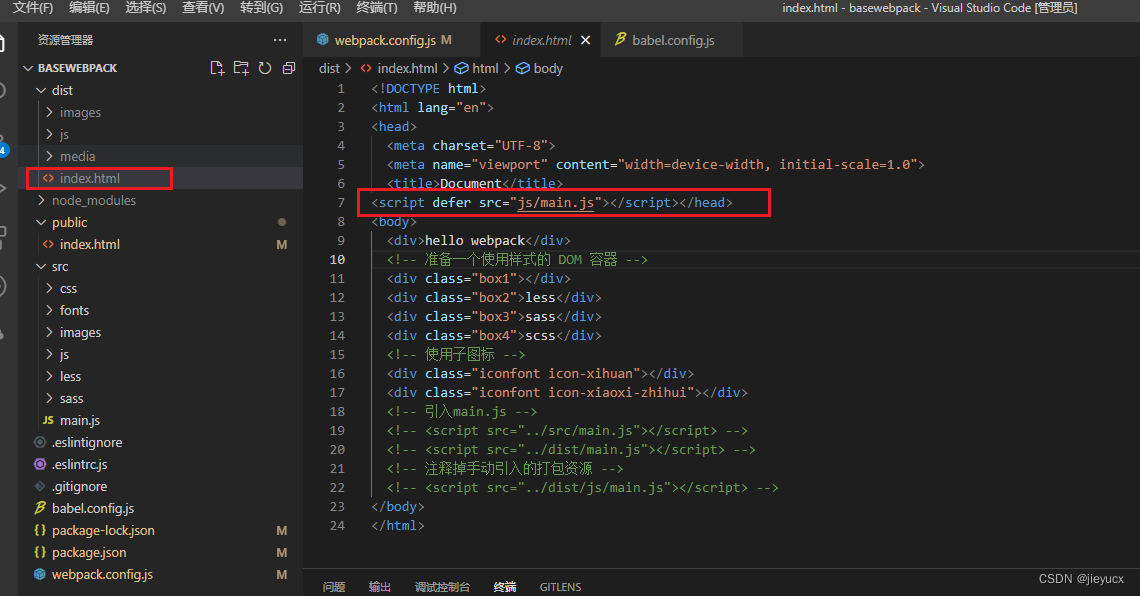
Task: Collapse the dist folder
Action: tap(160, 90)
